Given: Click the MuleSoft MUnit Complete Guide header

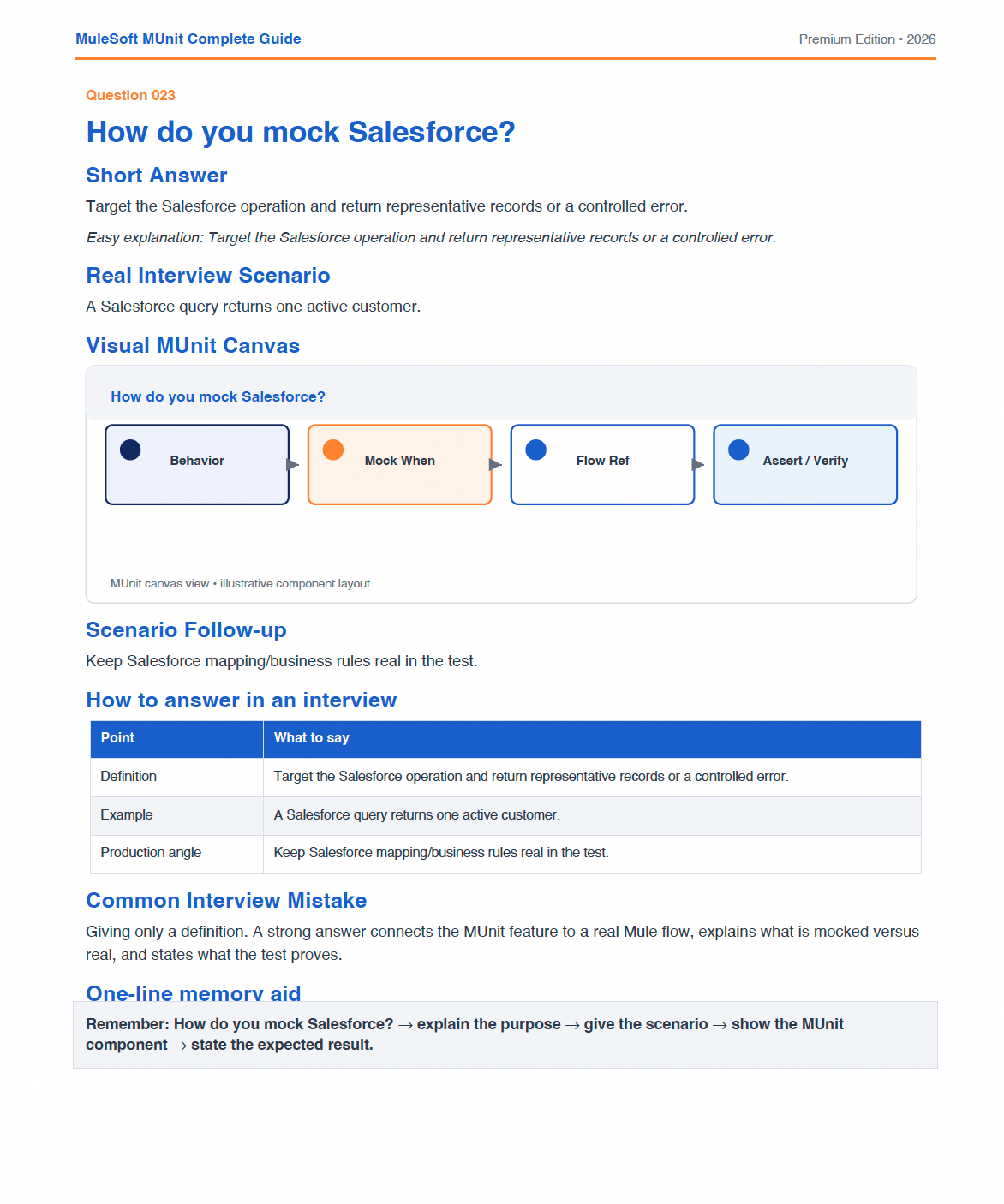Looking at the screenshot, I should pyautogui.click(x=188, y=39).
